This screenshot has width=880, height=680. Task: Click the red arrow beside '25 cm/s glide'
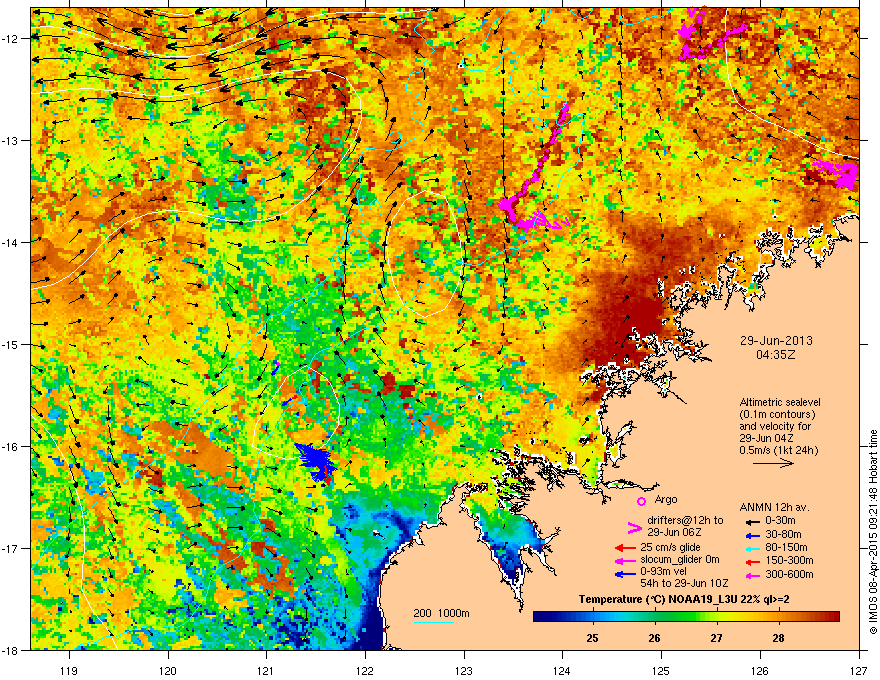[625, 548]
